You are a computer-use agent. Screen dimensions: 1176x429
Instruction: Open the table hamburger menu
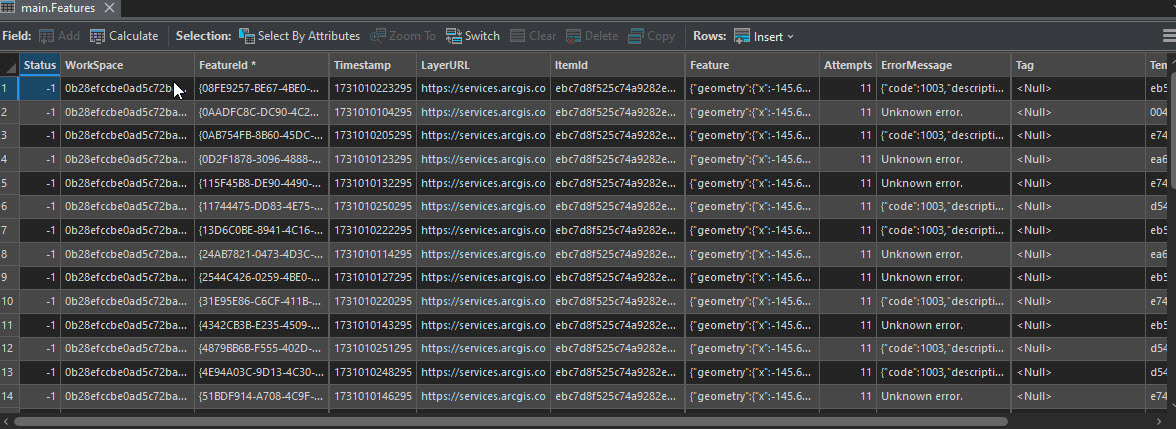coord(1168,36)
